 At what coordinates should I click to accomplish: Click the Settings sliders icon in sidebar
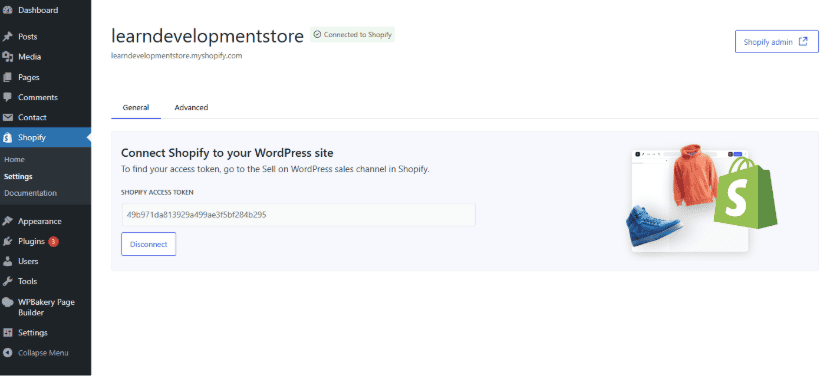click(7, 332)
